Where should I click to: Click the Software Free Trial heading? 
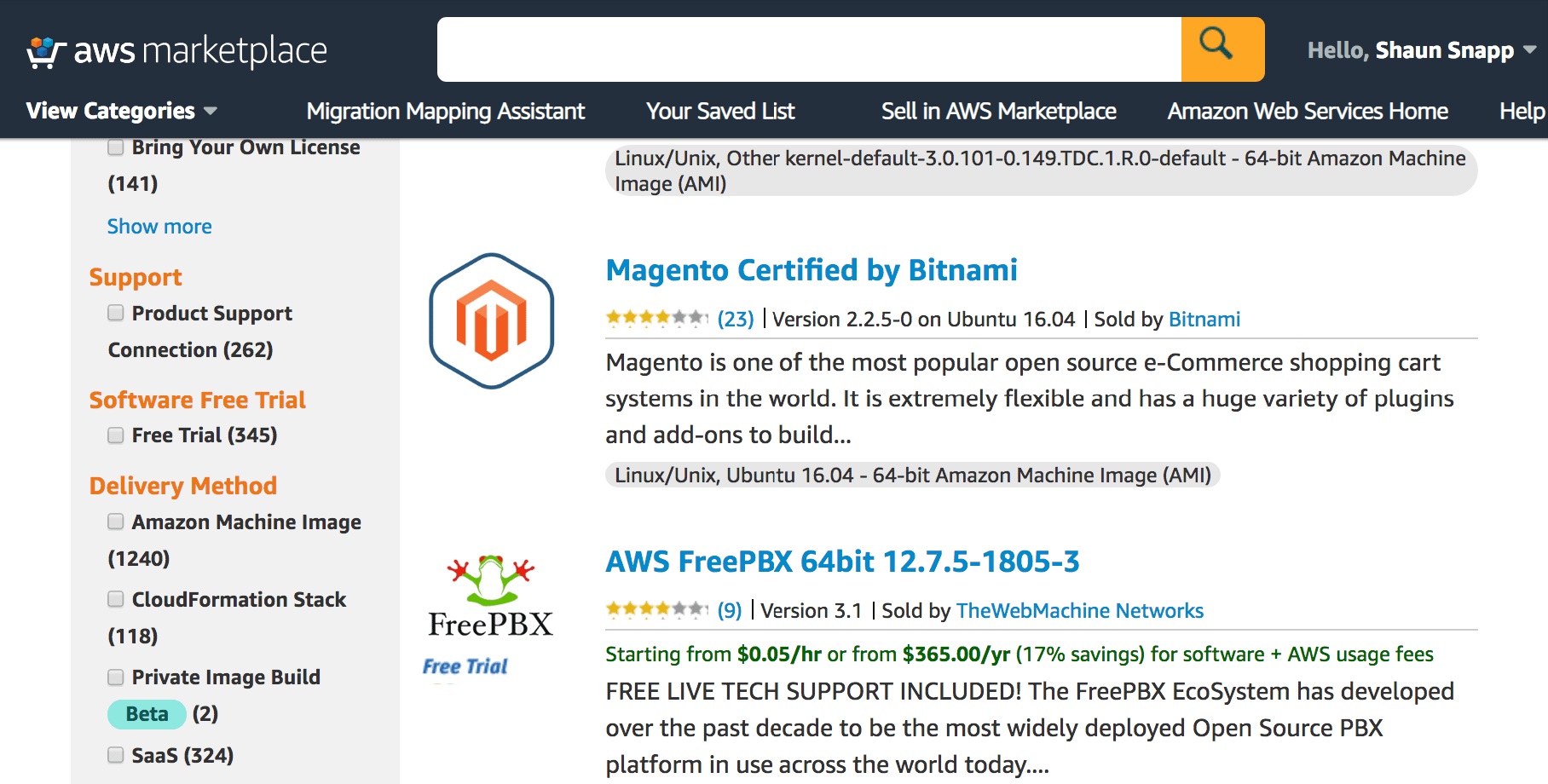click(x=197, y=400)
